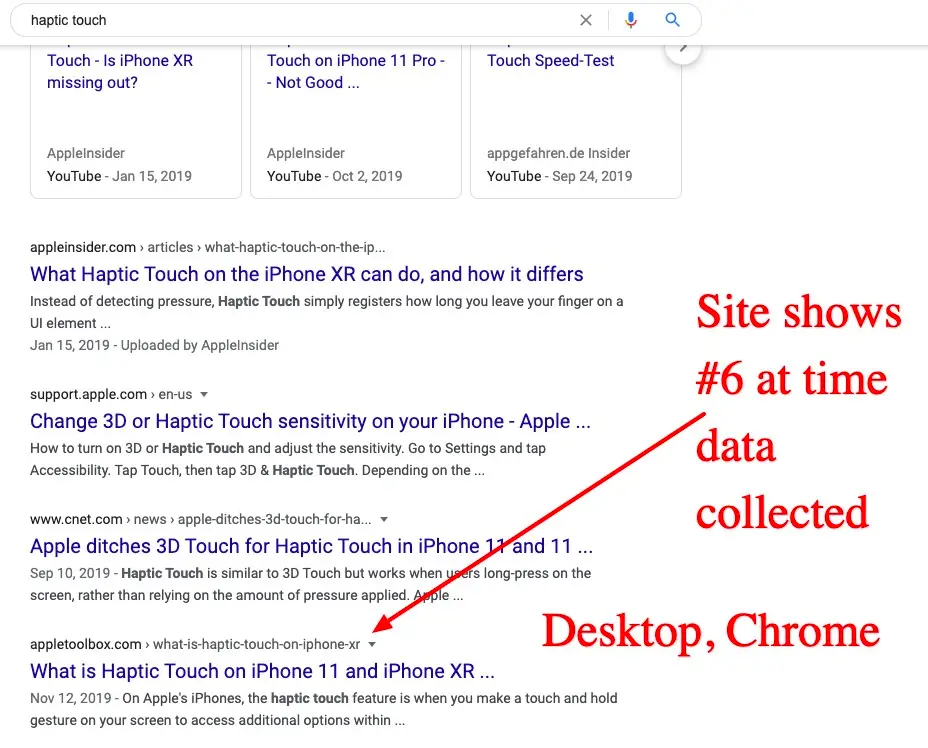Click the appletoolbox.com breadcrumb URL

[x=195, y=644]
